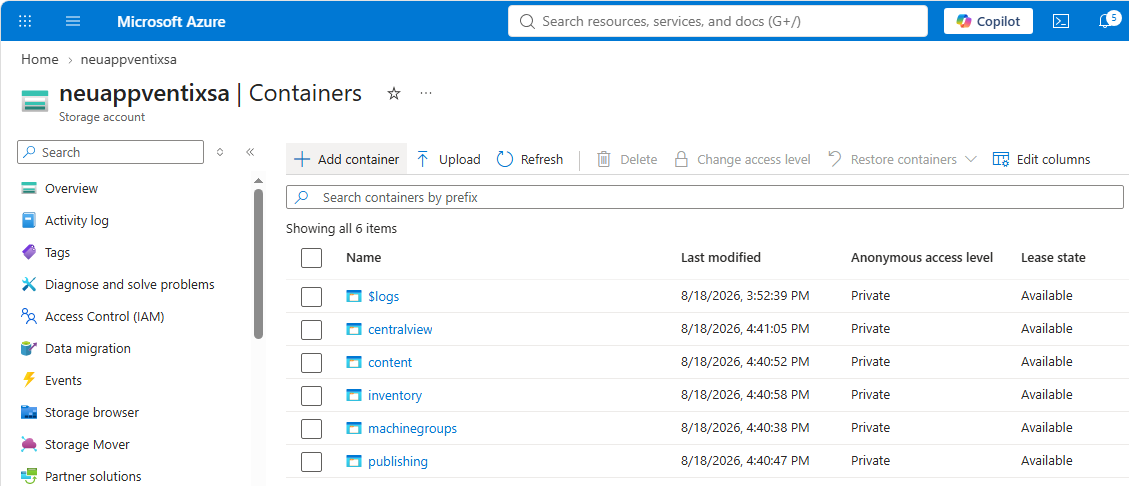Collapse the sidebar with the double chevron

point(250,152)
